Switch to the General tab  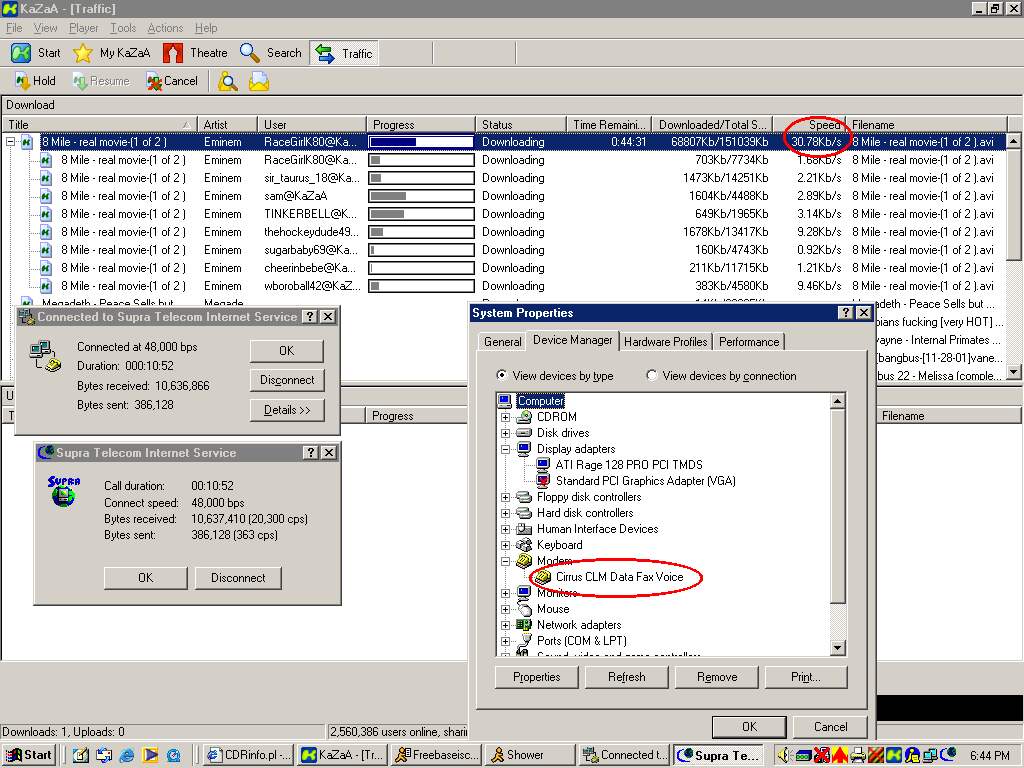(502, 342)
